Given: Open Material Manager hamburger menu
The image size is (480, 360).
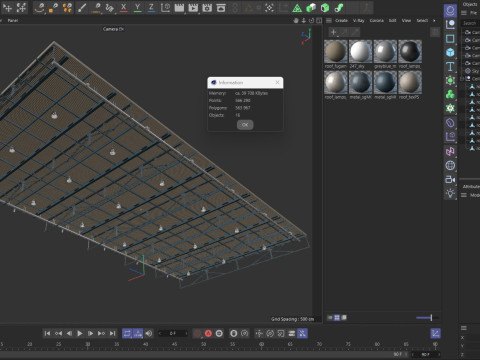Looking at the screenshot, I should pos(329,20).
